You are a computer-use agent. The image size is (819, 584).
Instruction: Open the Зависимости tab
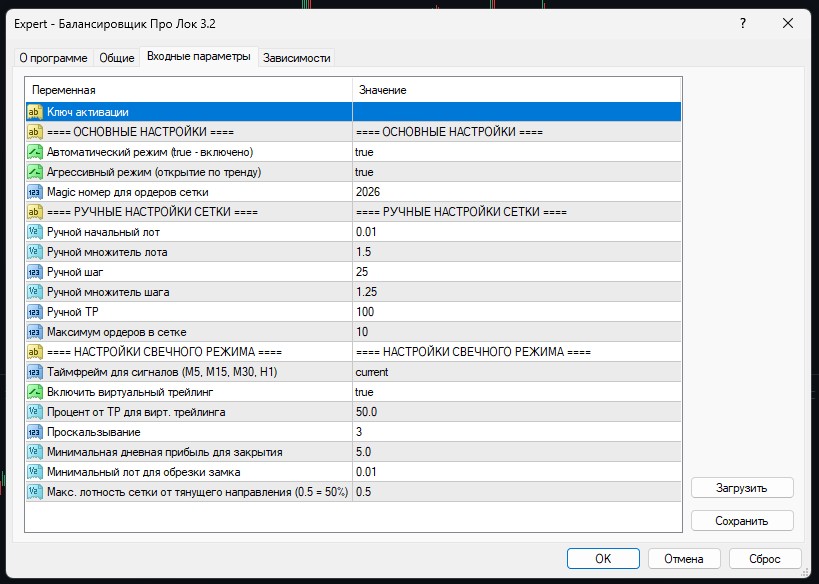click(296, 58)
